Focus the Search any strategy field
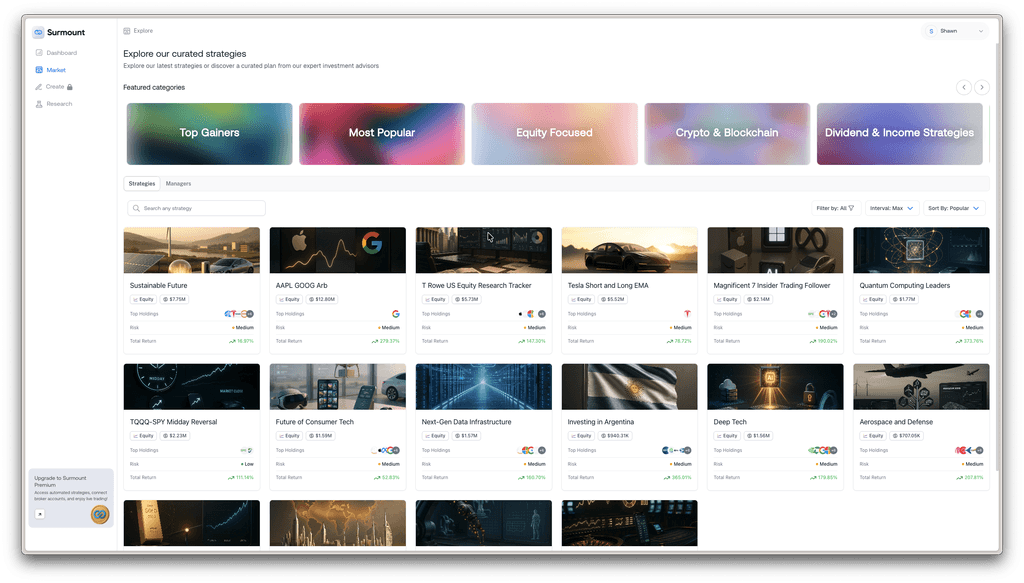This screenshot has height=583, width=1024. tap(197, 208)
